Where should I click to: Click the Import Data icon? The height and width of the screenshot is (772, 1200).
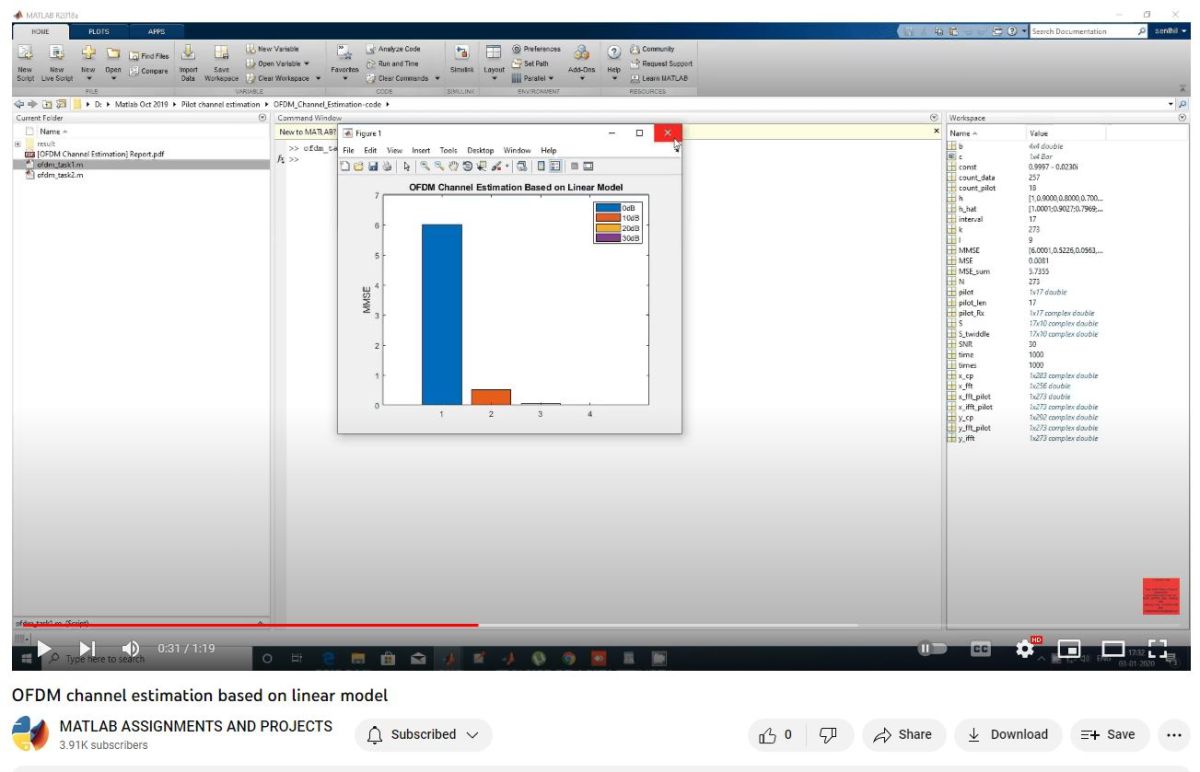(x=188, y=53)
